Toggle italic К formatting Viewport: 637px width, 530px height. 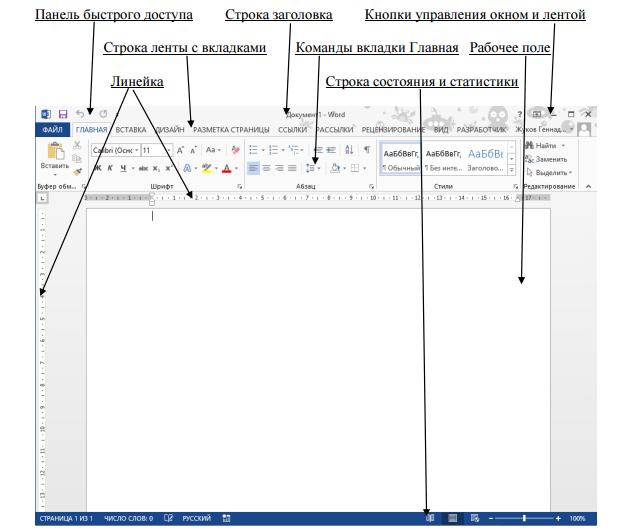click(x=110, y=168)
